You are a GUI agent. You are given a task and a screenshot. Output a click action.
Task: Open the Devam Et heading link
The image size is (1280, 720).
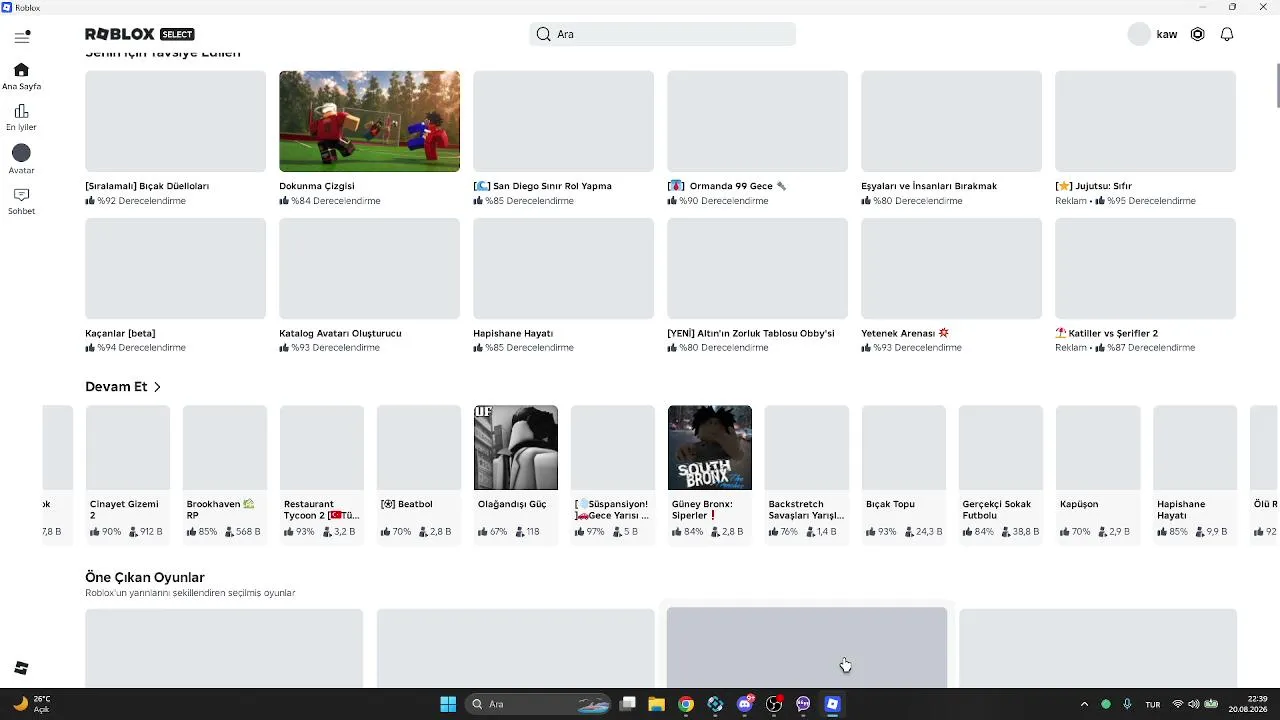[116, 387]
